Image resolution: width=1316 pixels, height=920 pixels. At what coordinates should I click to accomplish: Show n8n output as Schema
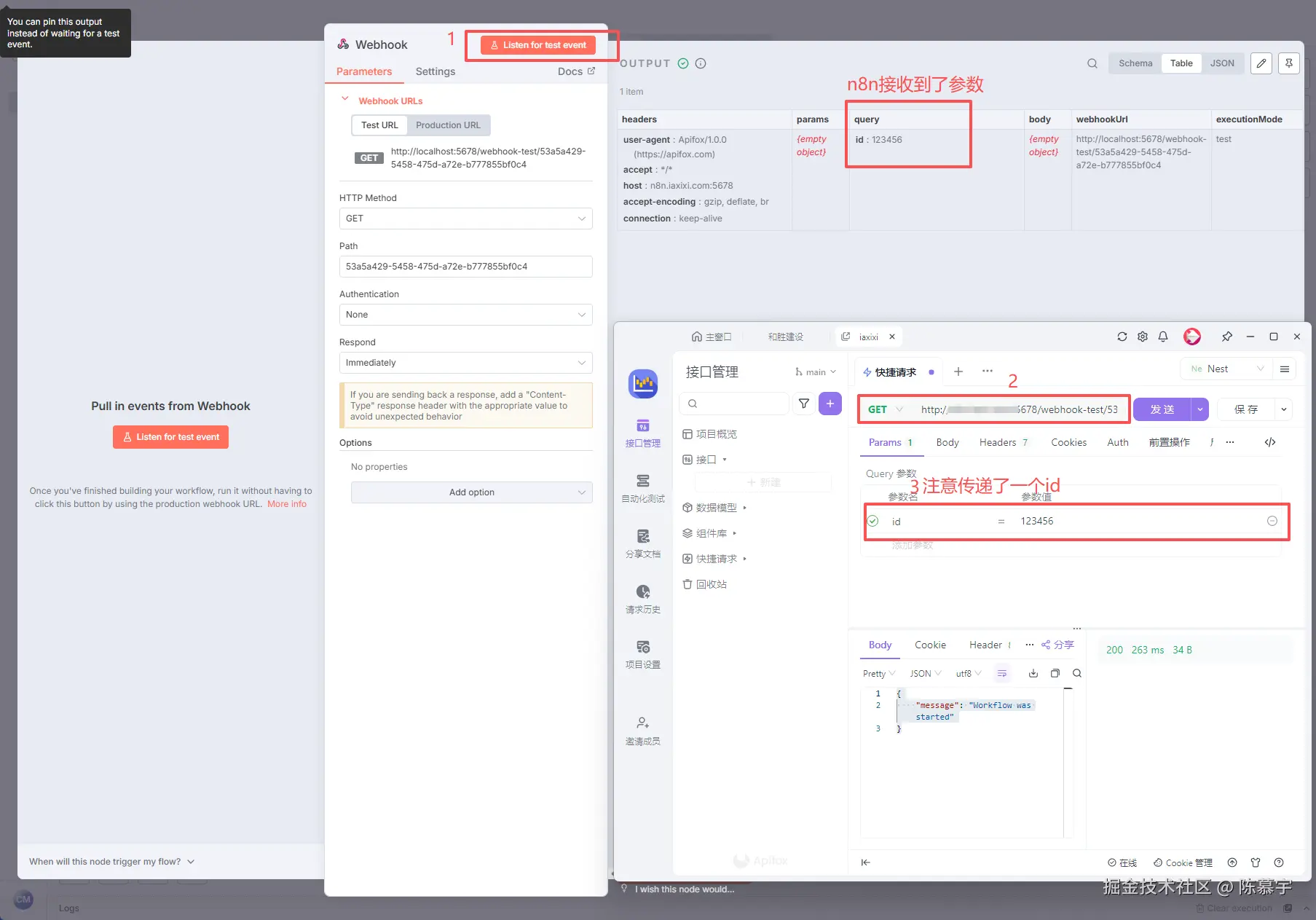point(1135,63)
